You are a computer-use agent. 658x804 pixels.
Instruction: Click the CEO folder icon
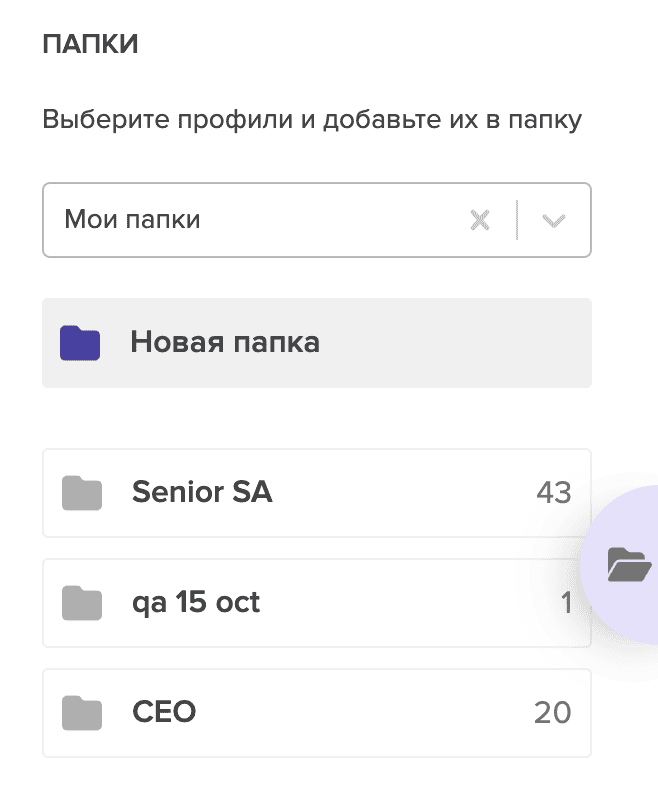point(82,712)
